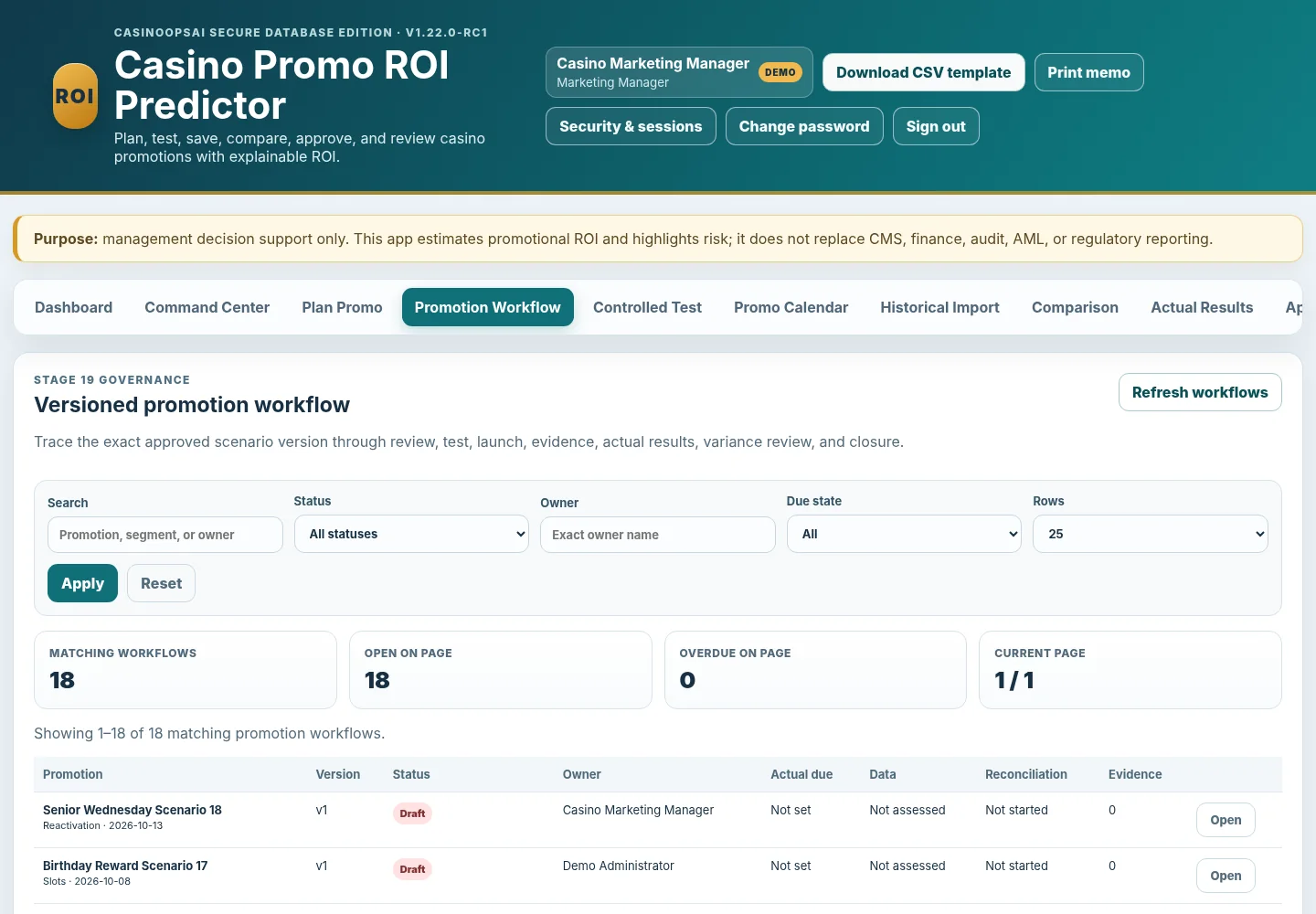This screenshot has height=914, width=1316.
Task: Reset the workflow filters
Action: 161,583
